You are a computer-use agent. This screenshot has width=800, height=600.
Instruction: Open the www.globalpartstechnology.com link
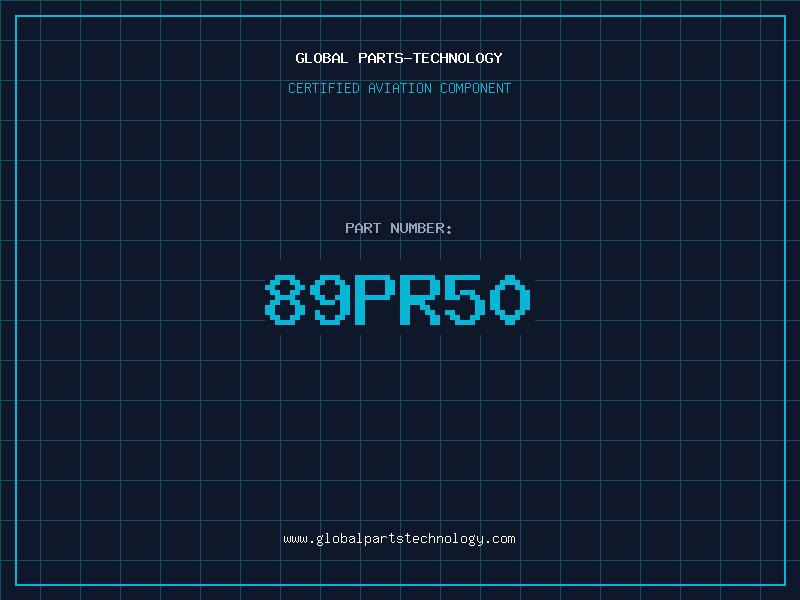[x=399, y=539]
